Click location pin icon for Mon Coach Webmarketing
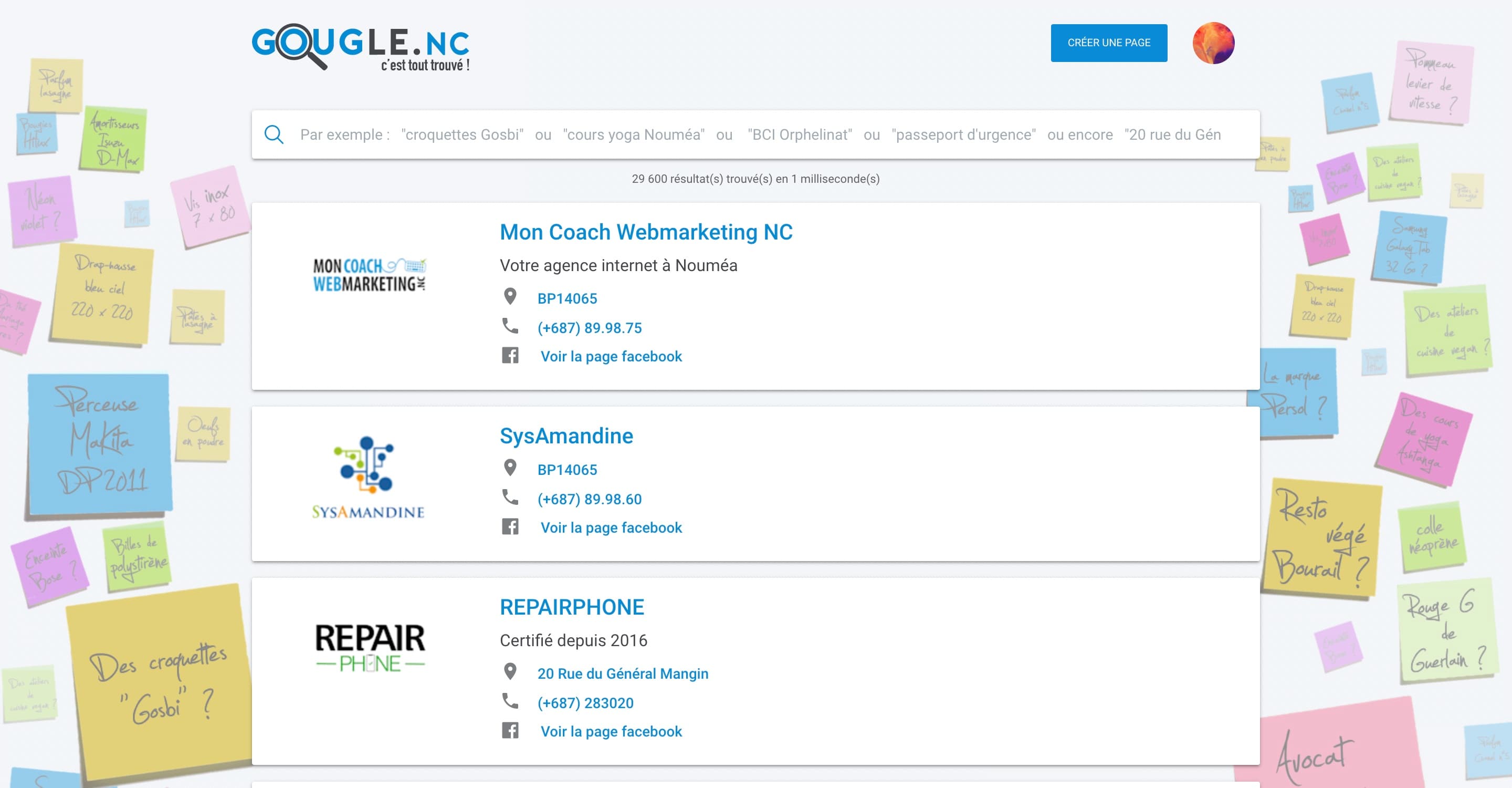1512x788 pixels. click(509, 296)
